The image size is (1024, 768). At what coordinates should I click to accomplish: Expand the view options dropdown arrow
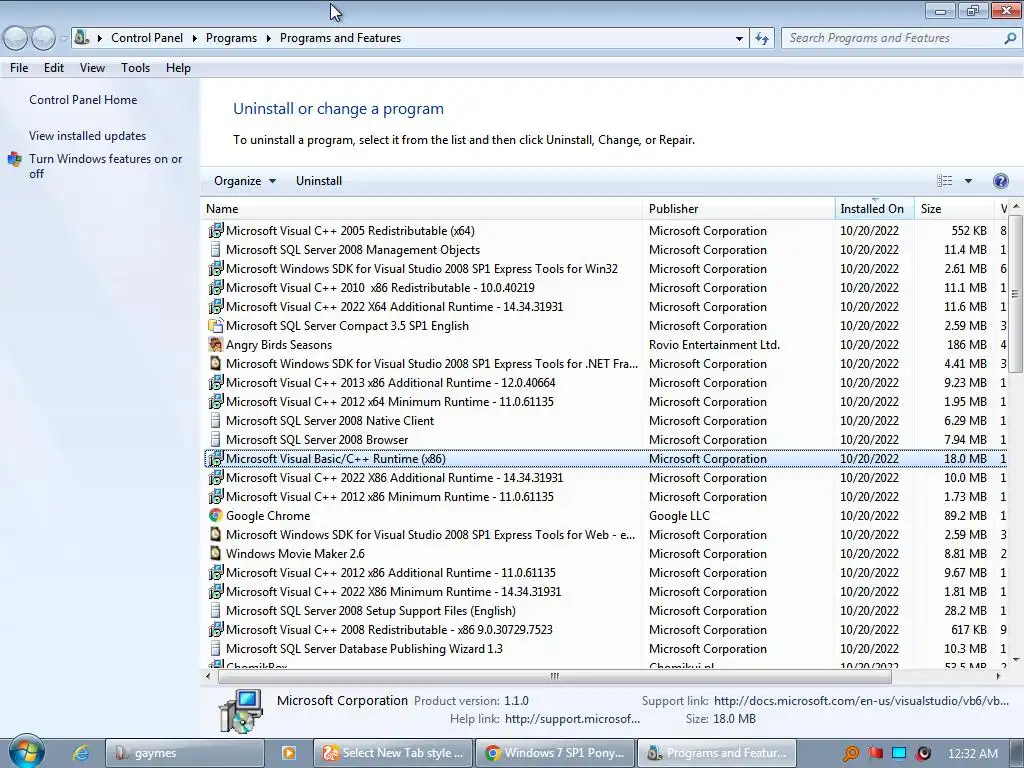(968, 181)
